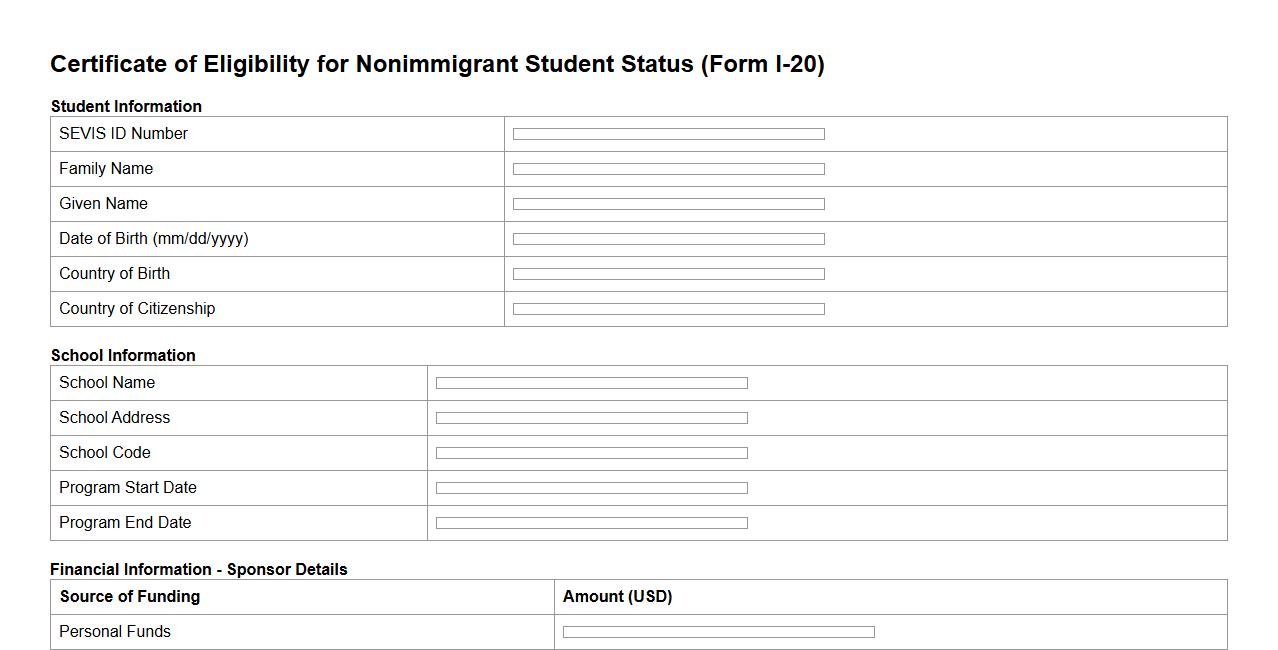Focus the Family Name text box
The image size is (1278, 650).
(x=668, y=169)
